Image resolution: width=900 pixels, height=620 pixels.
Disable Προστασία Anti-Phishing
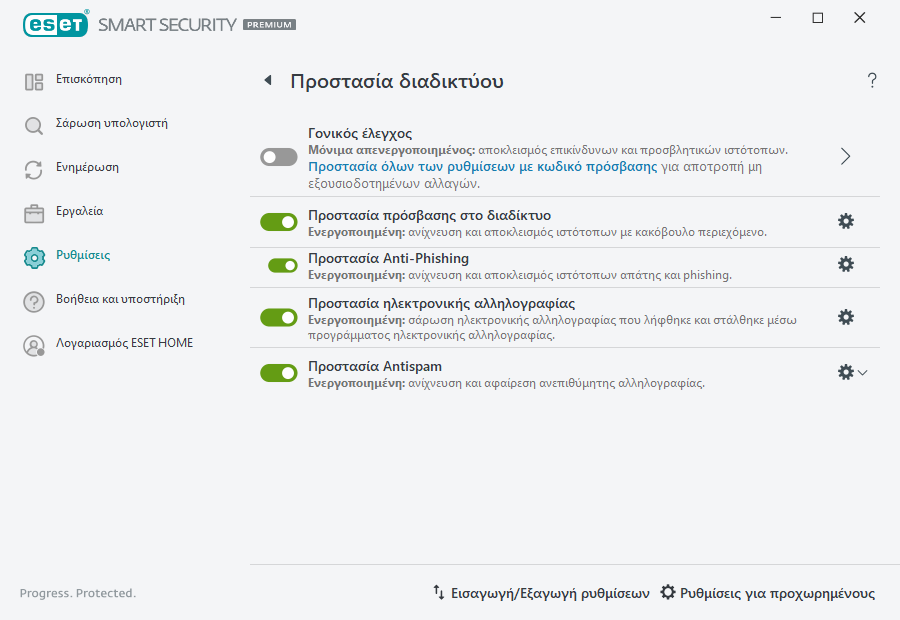pos(278,267)
